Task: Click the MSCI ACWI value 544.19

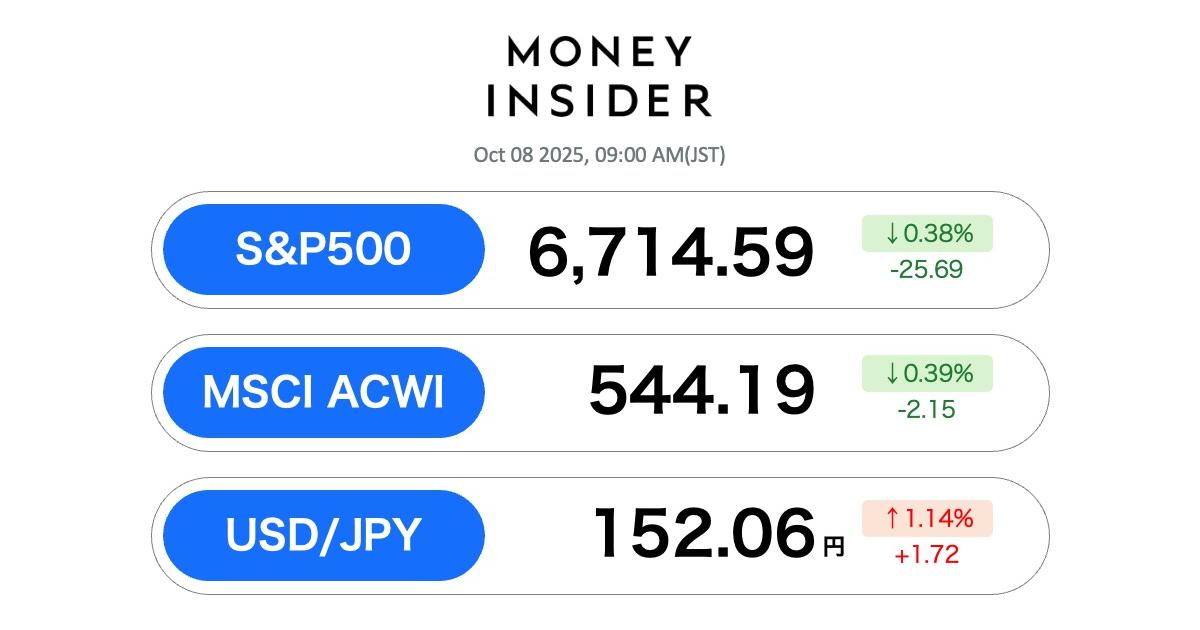Action: click(x=701, y=391)
